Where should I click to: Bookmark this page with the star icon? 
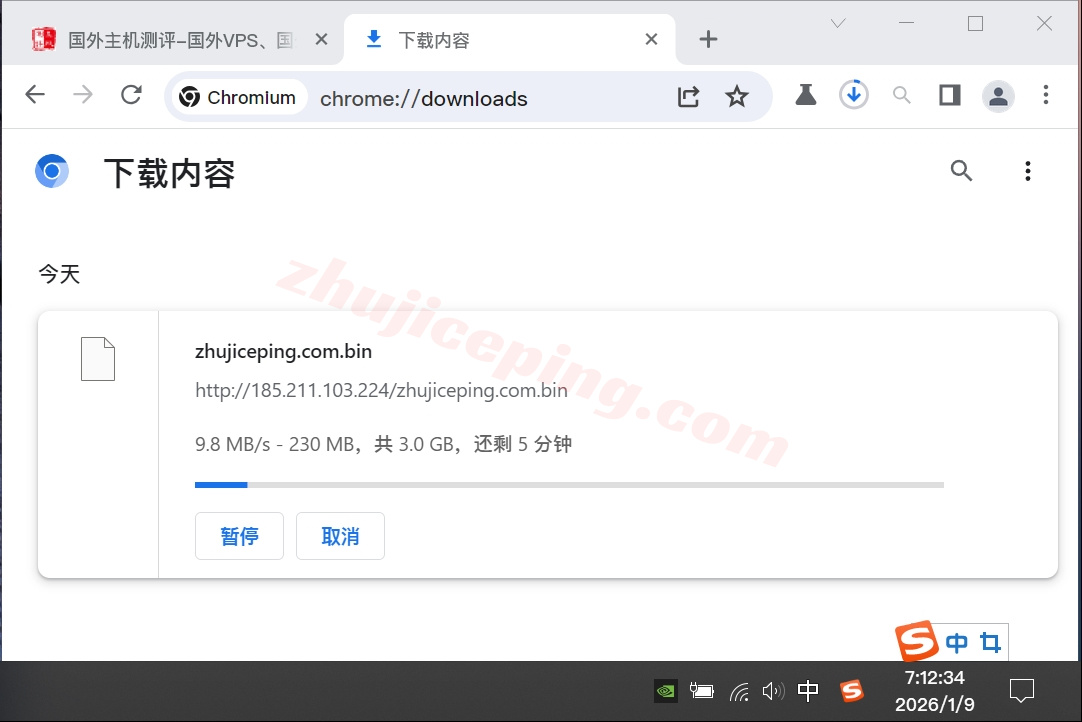pyautogui.click(x=737, y=96)
